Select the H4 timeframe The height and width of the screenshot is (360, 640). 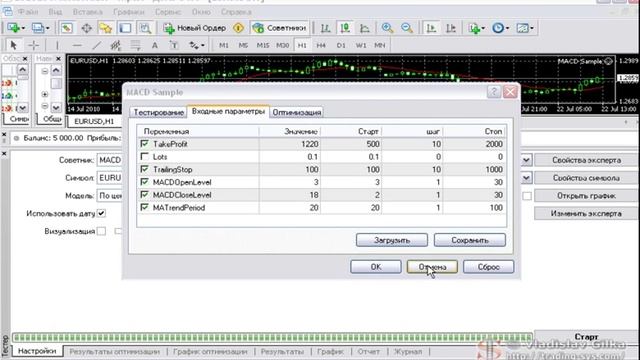click(x=321, y=45)
